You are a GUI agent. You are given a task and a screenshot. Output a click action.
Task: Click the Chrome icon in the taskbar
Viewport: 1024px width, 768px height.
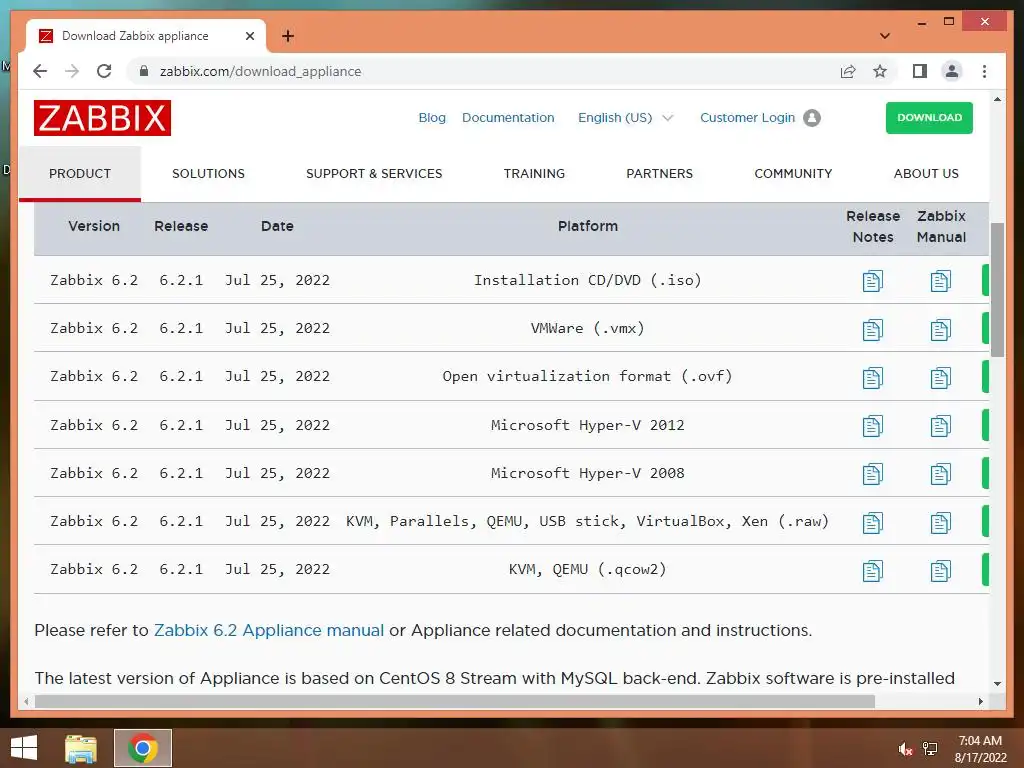[x=143, y=748]
